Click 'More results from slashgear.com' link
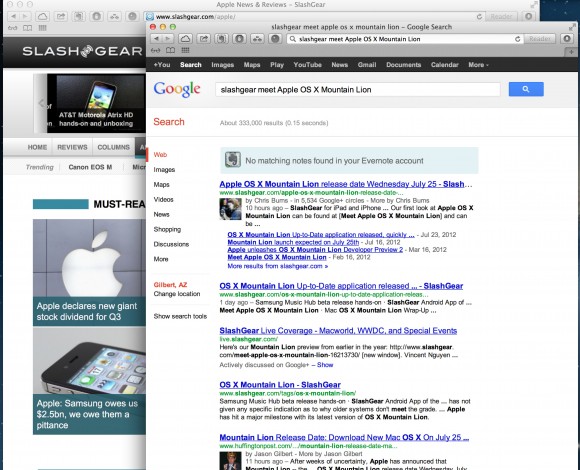The width and height of the screenshot is (580, 470). [x=277, y=266]
